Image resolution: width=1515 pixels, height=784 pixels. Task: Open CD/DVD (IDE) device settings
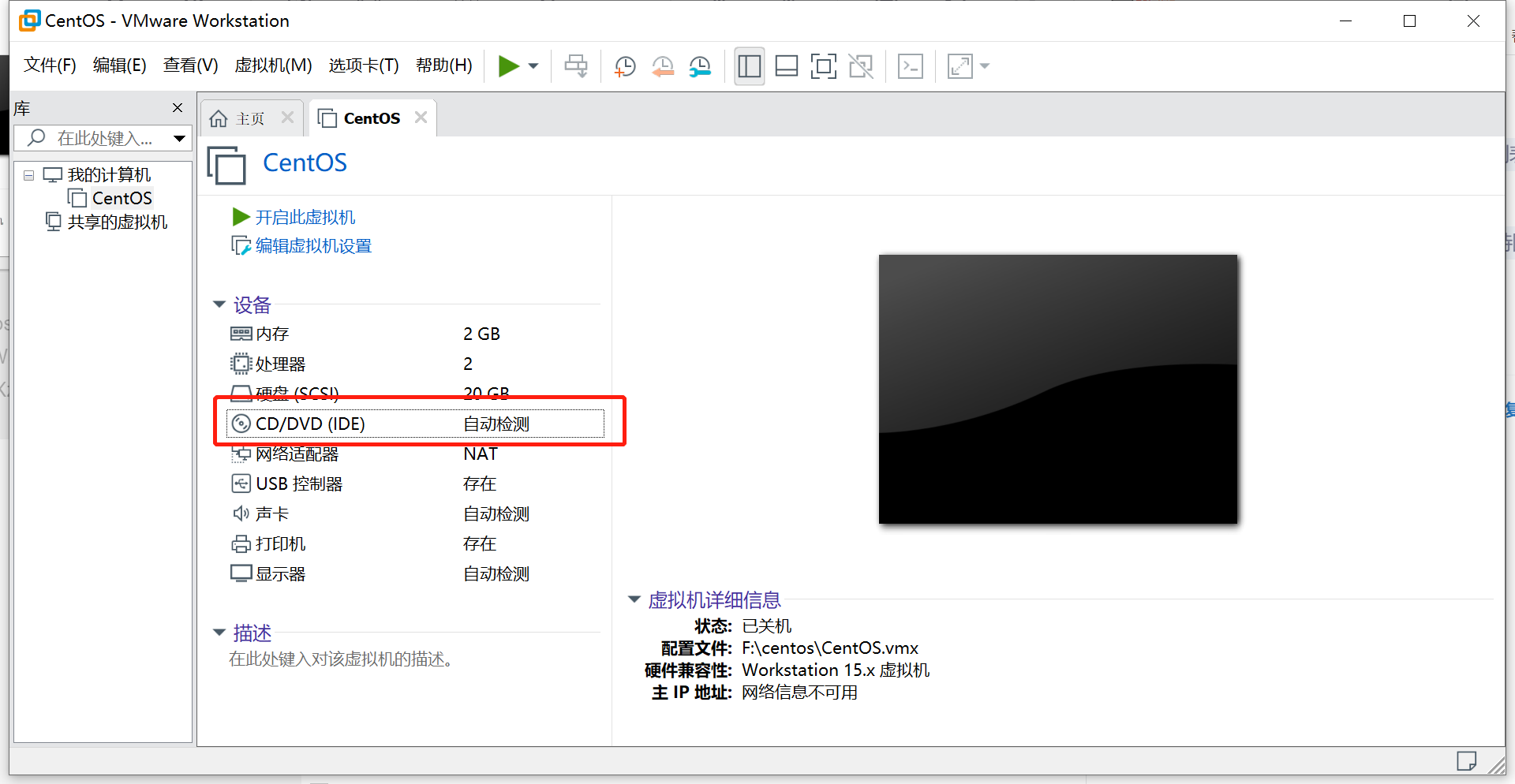[309, 424]
